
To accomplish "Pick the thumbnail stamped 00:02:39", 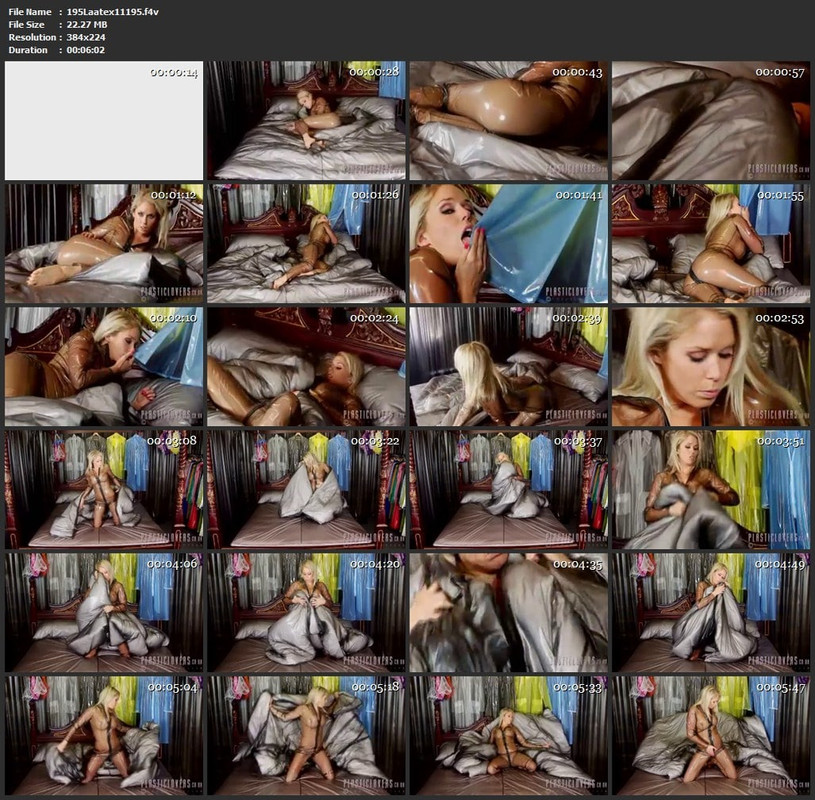I will click(x=508, y=366).
